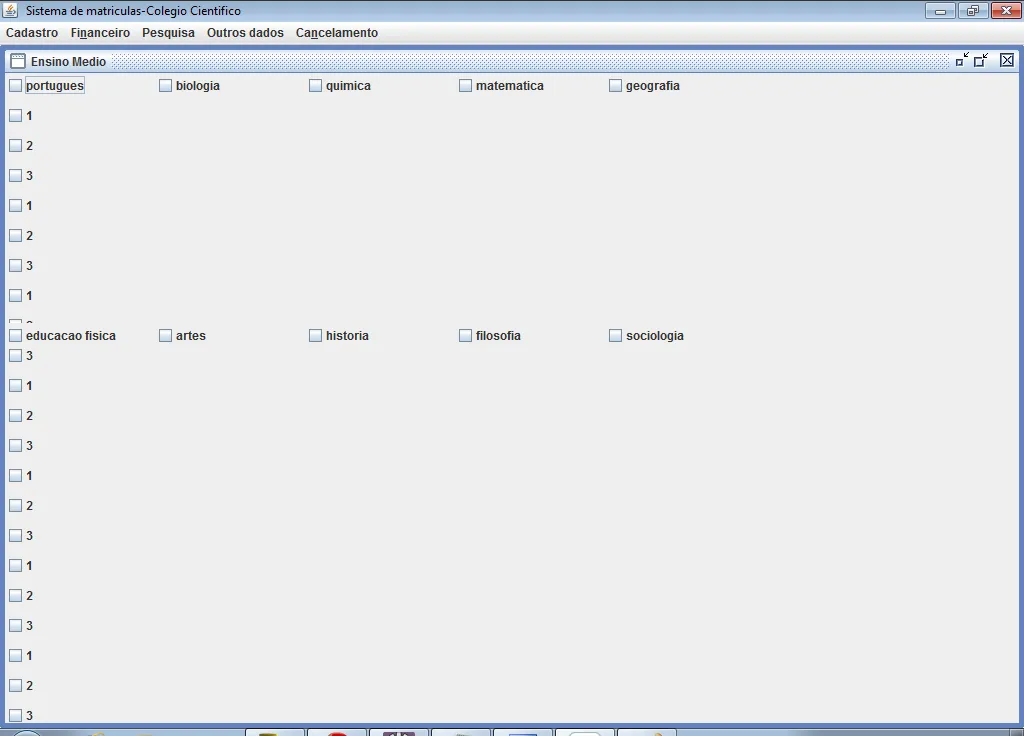Screen dimensions: 1024x736
Task: Click the Ensino Medio frame title
Action: 69,61
